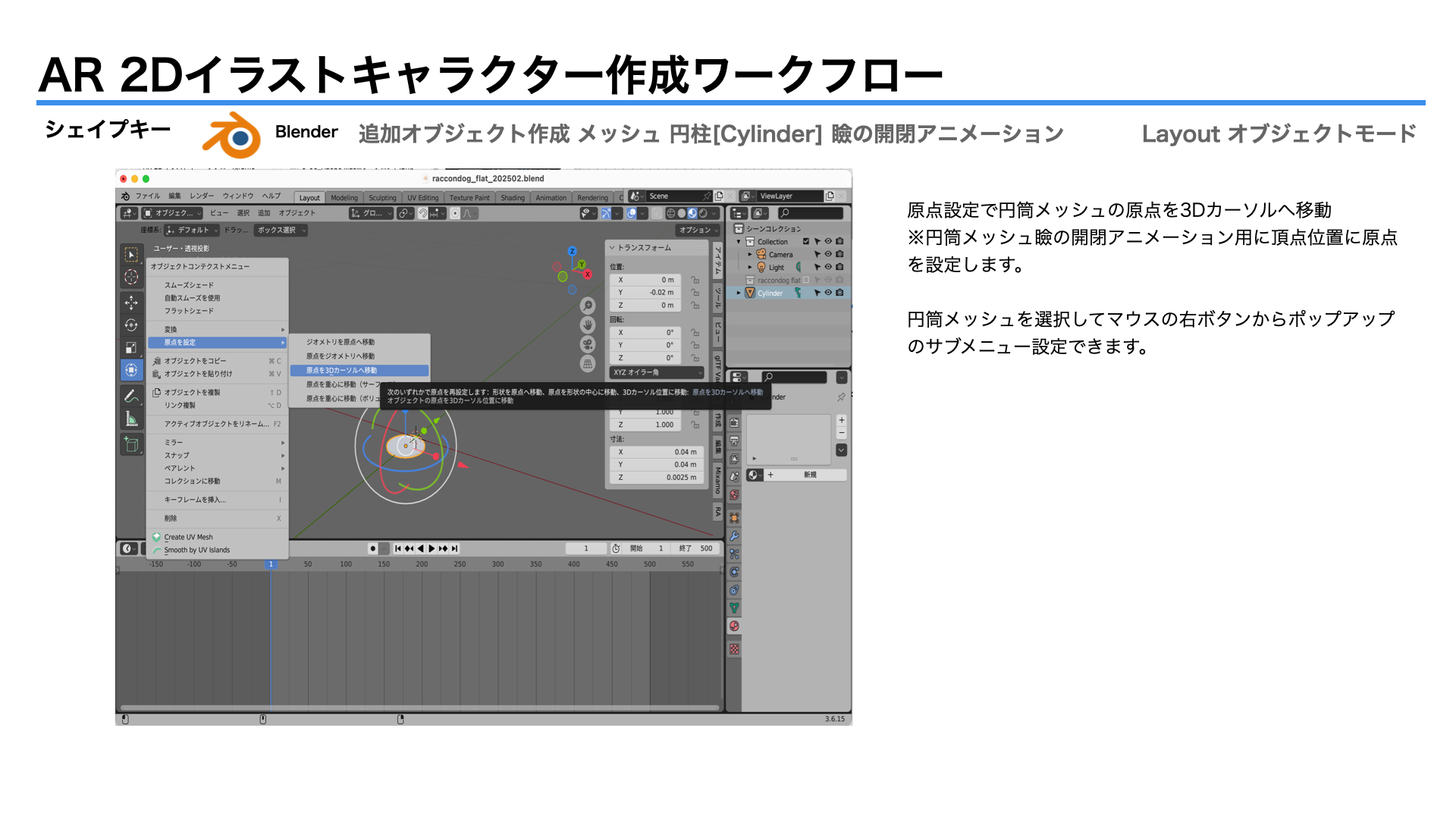Open the Object properties orange square tab
The image size is (1456, 819).
pos(734,518)
